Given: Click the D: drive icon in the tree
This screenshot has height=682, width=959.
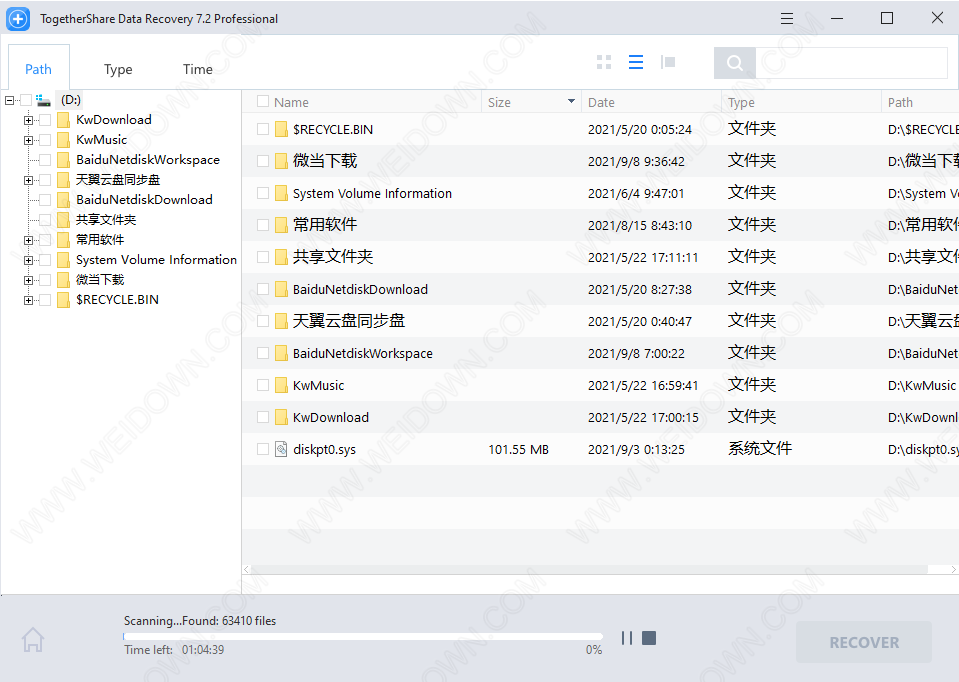Looking at the screenshot, I should (x=43, y=100).
